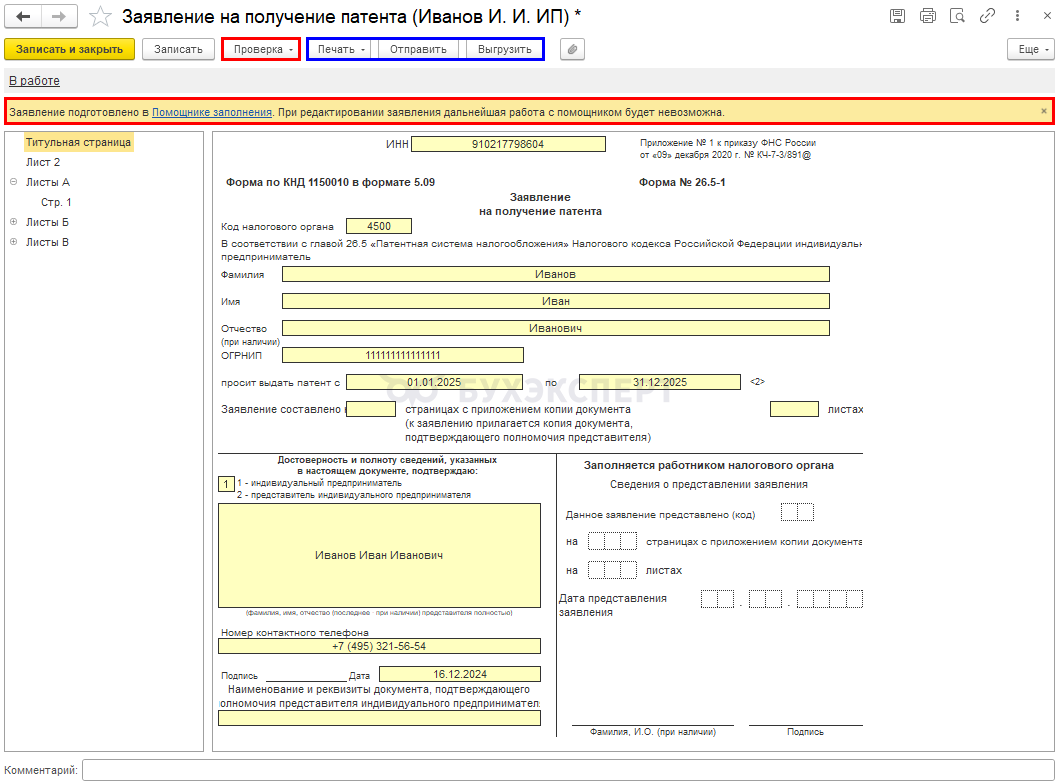Select 'Листы Б' in the tree
The width and height of the screenshot is (1056, 782).
point(47,222)
